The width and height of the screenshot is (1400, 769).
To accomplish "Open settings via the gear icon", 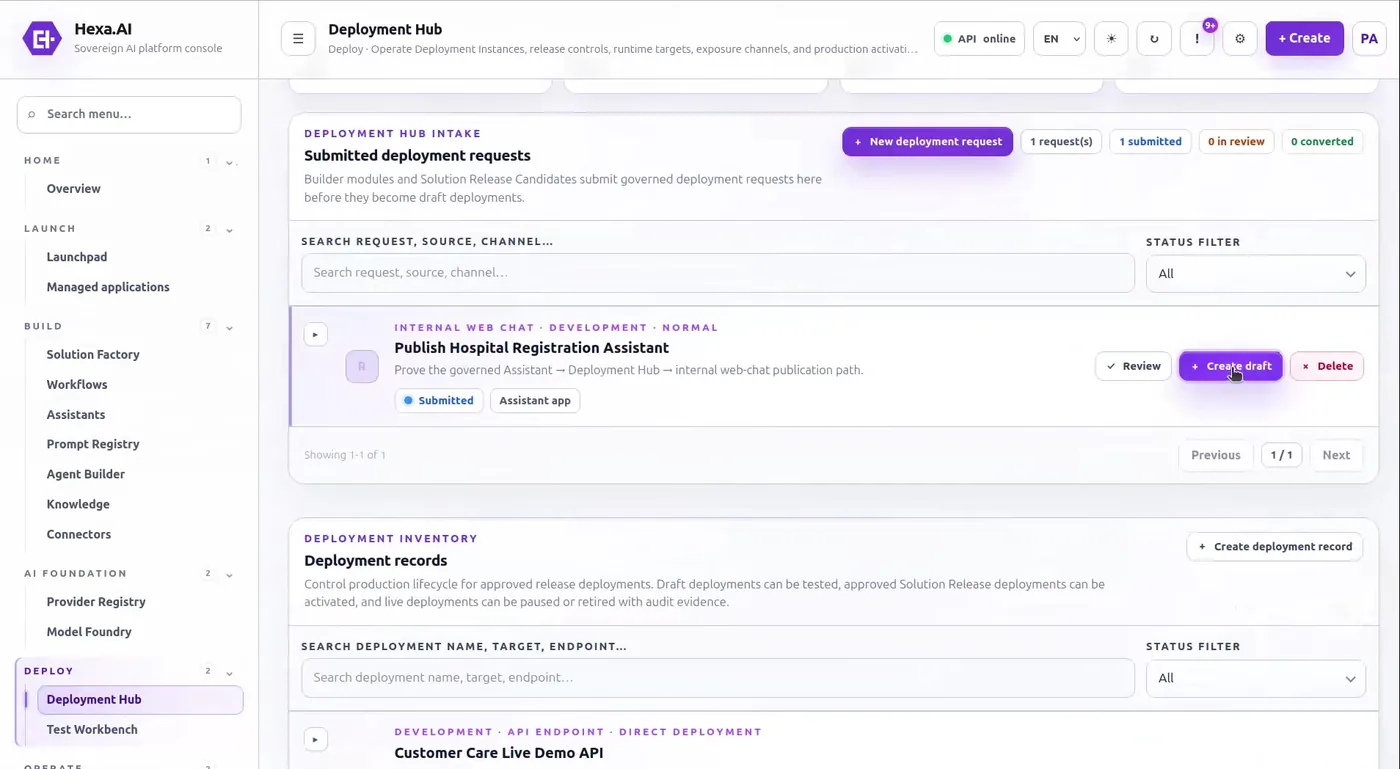I will [x=1240, y=39].
